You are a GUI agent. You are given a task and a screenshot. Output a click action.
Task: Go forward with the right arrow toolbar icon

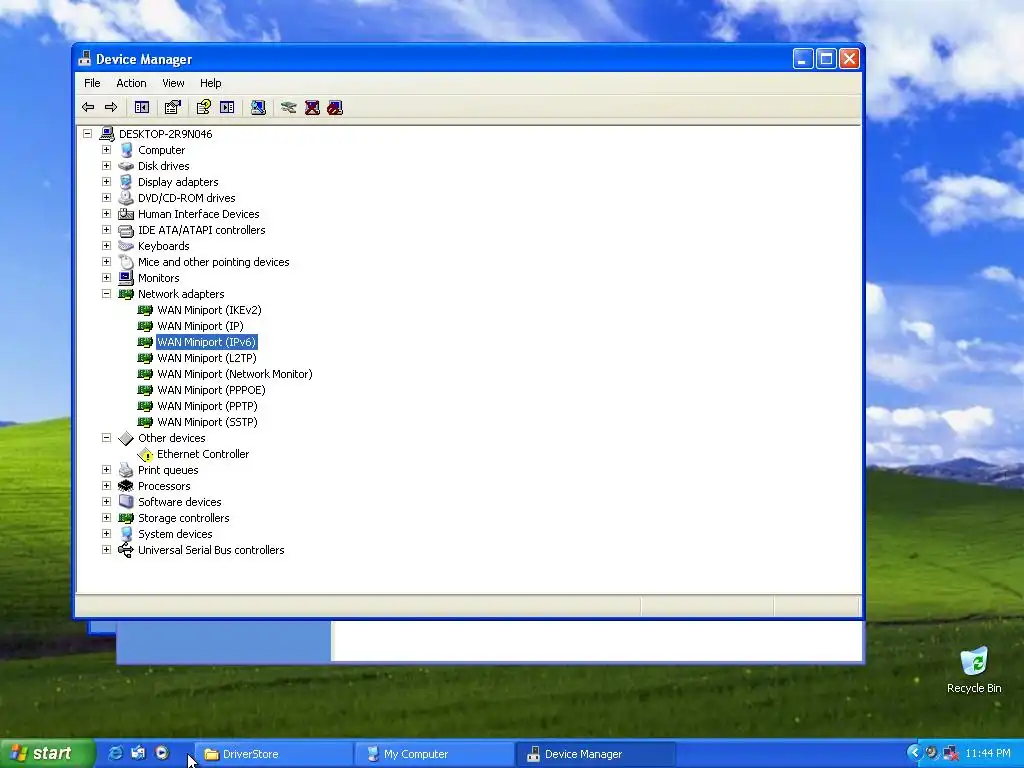(111, 107)
